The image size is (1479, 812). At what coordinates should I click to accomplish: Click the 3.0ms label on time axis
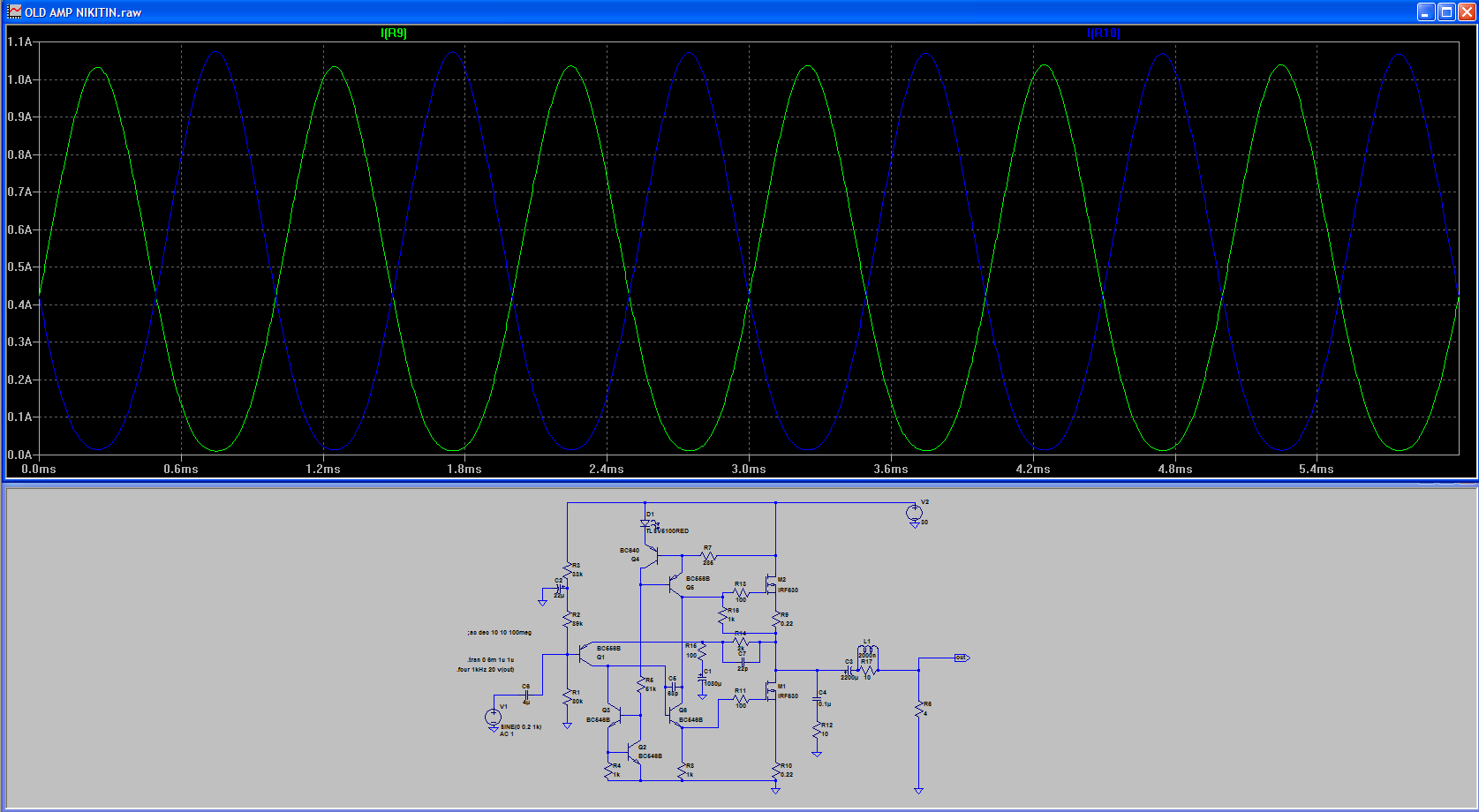(x=749, y=470)
